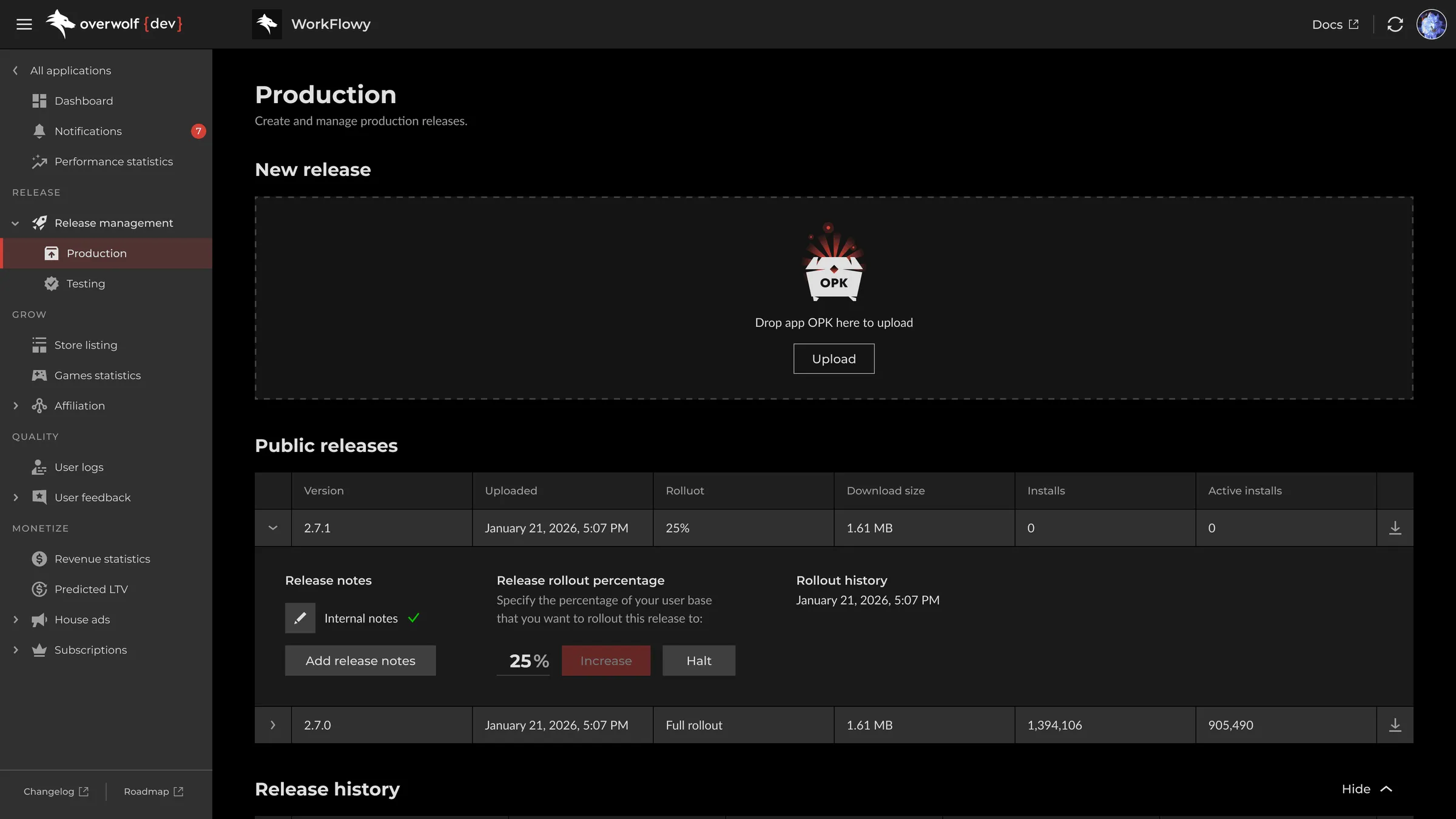
Task: Click the WorkFlowy app icon
Action: pyautogui.click(x=267, y=24)
